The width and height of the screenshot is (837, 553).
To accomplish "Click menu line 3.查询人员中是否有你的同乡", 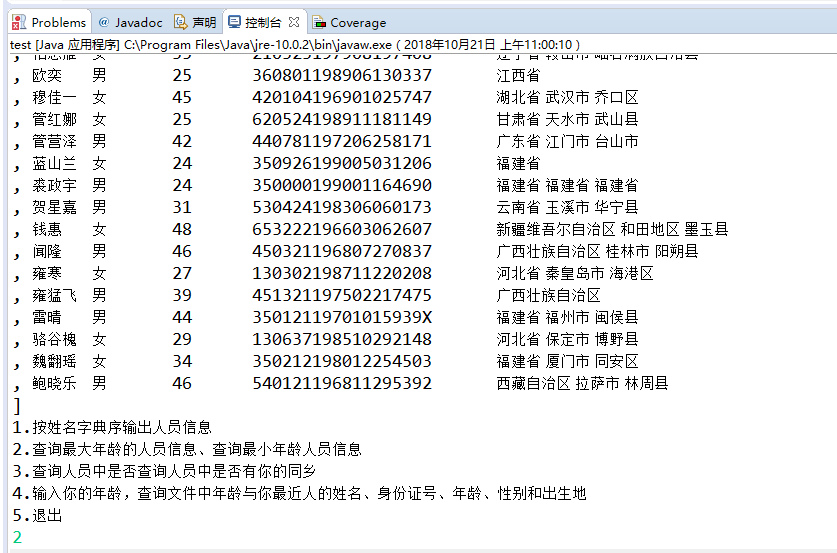I will click(164, 471).
